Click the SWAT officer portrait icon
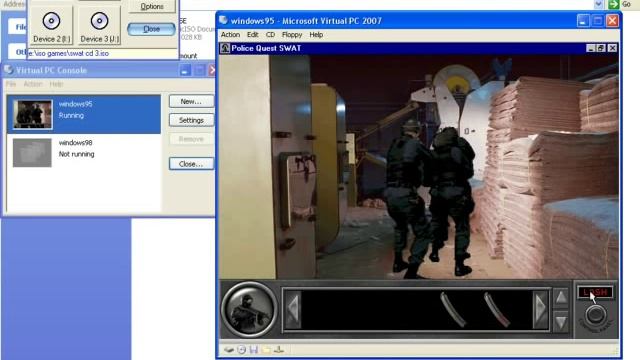The width and height of the screenshot is (640, 360). 249,309
